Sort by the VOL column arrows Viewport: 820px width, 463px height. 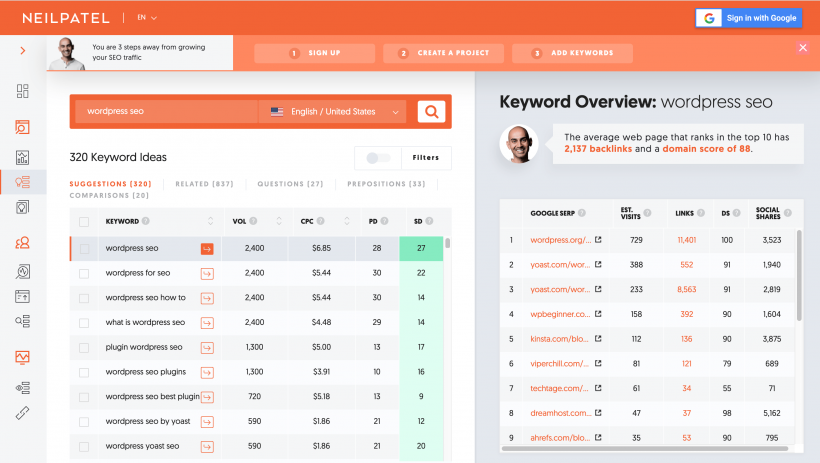(x=279, y=221)
